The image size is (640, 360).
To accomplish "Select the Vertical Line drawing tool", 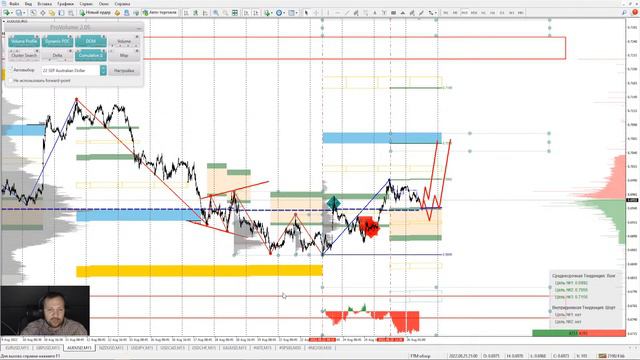I will coord(328,13).
